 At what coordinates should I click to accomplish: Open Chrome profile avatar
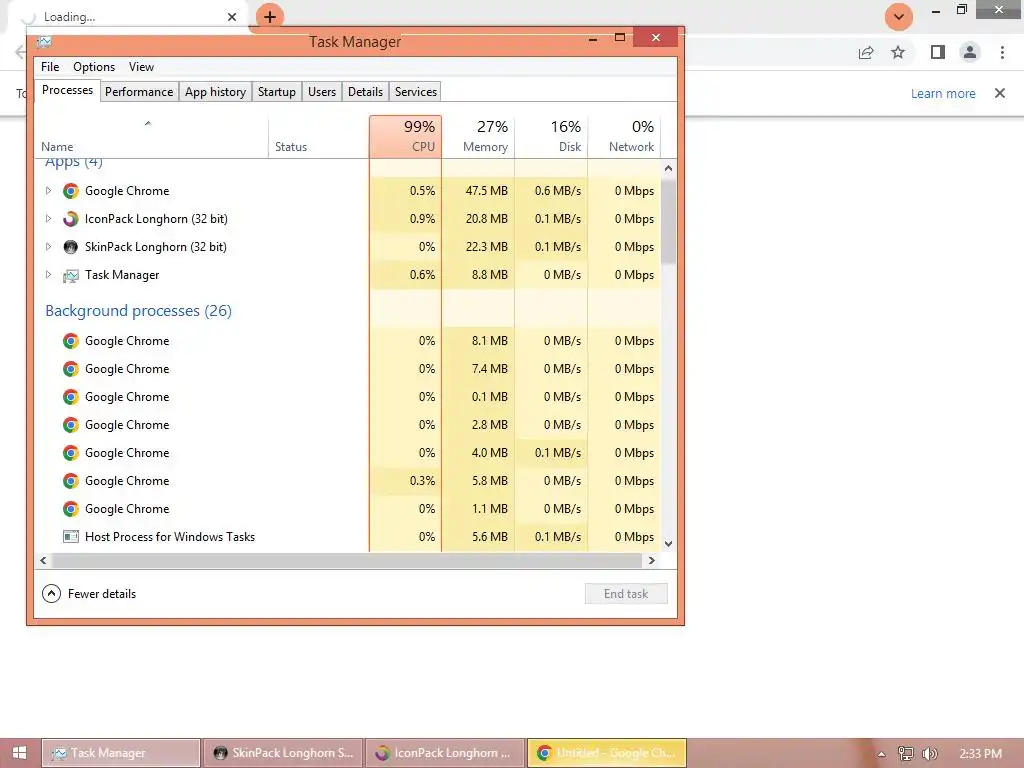[970, 52]
